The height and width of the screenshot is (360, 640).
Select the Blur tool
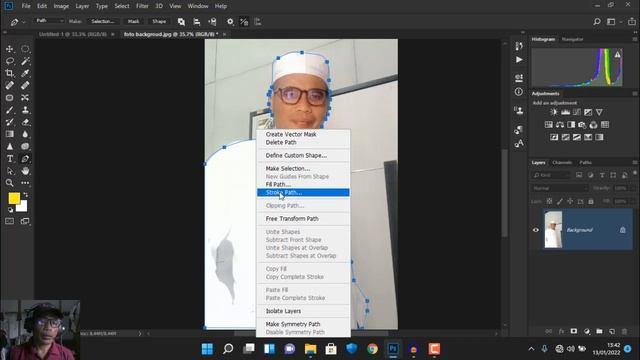pyautogui.click(x=25, y=134)
